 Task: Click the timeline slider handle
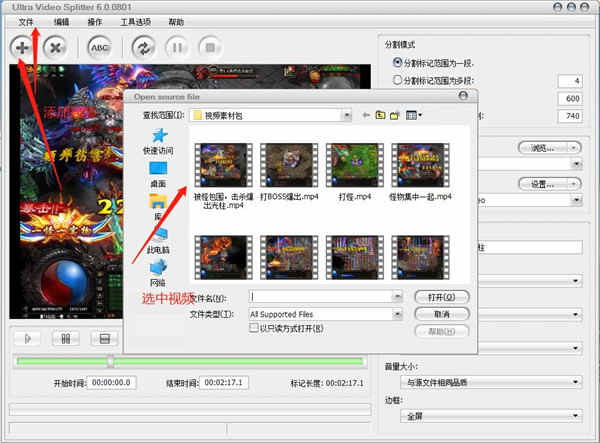click(x=110, y=362)
